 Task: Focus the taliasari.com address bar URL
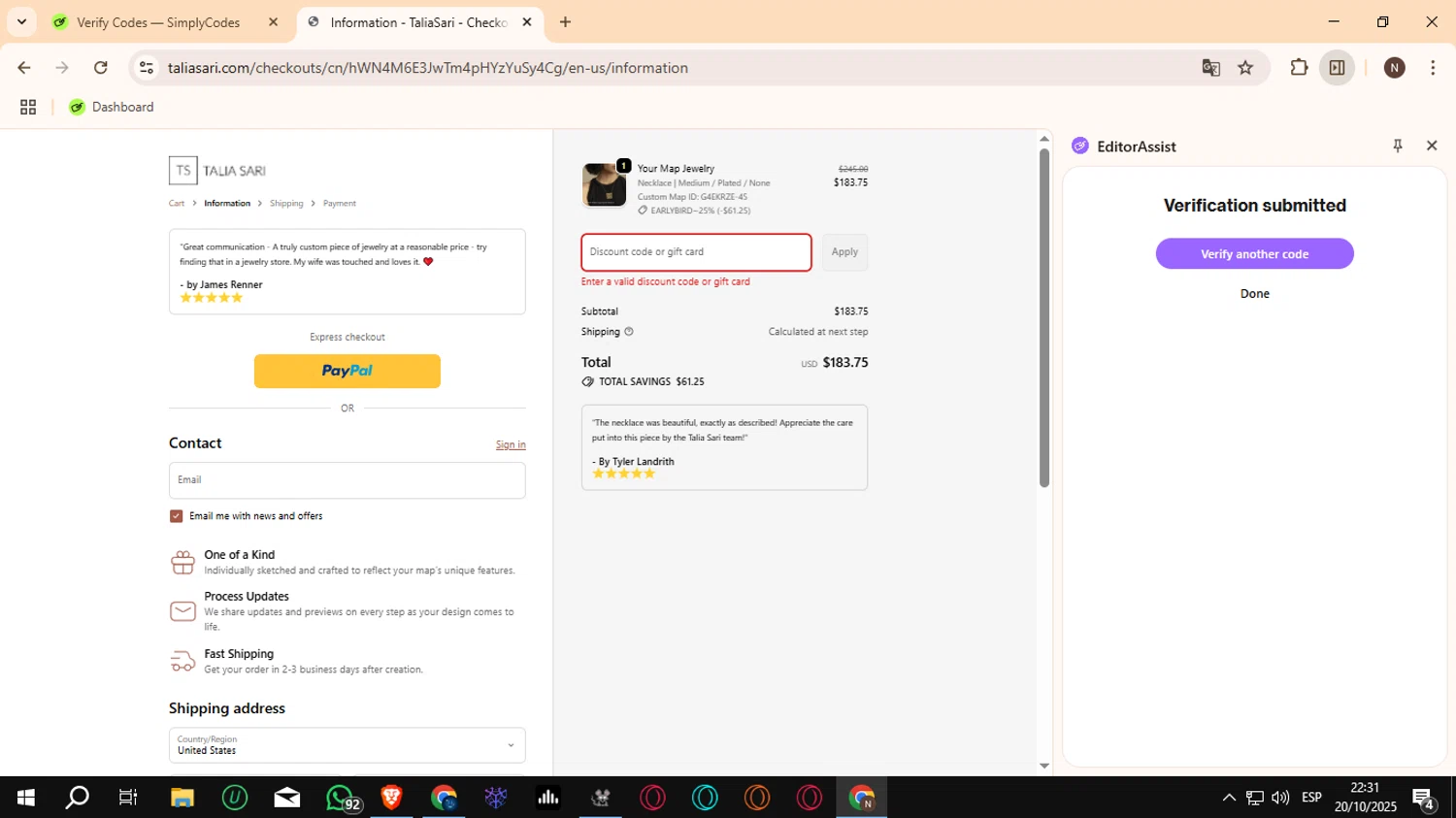click(x=427, y=68)
